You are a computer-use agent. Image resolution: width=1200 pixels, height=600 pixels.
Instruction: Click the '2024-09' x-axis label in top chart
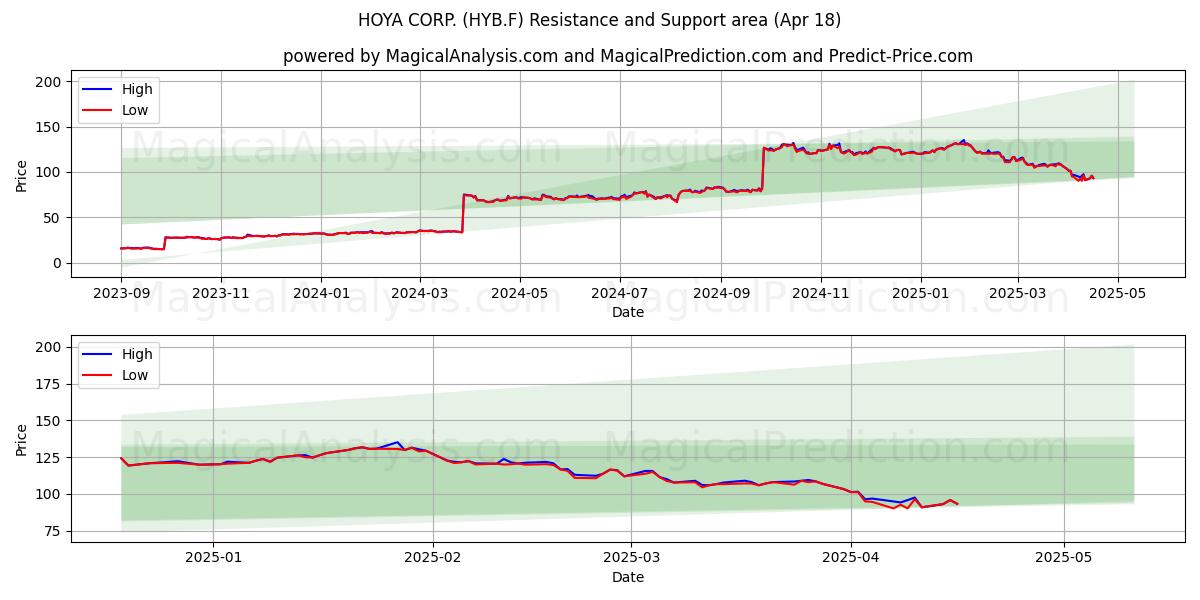(x=721, y=295)
